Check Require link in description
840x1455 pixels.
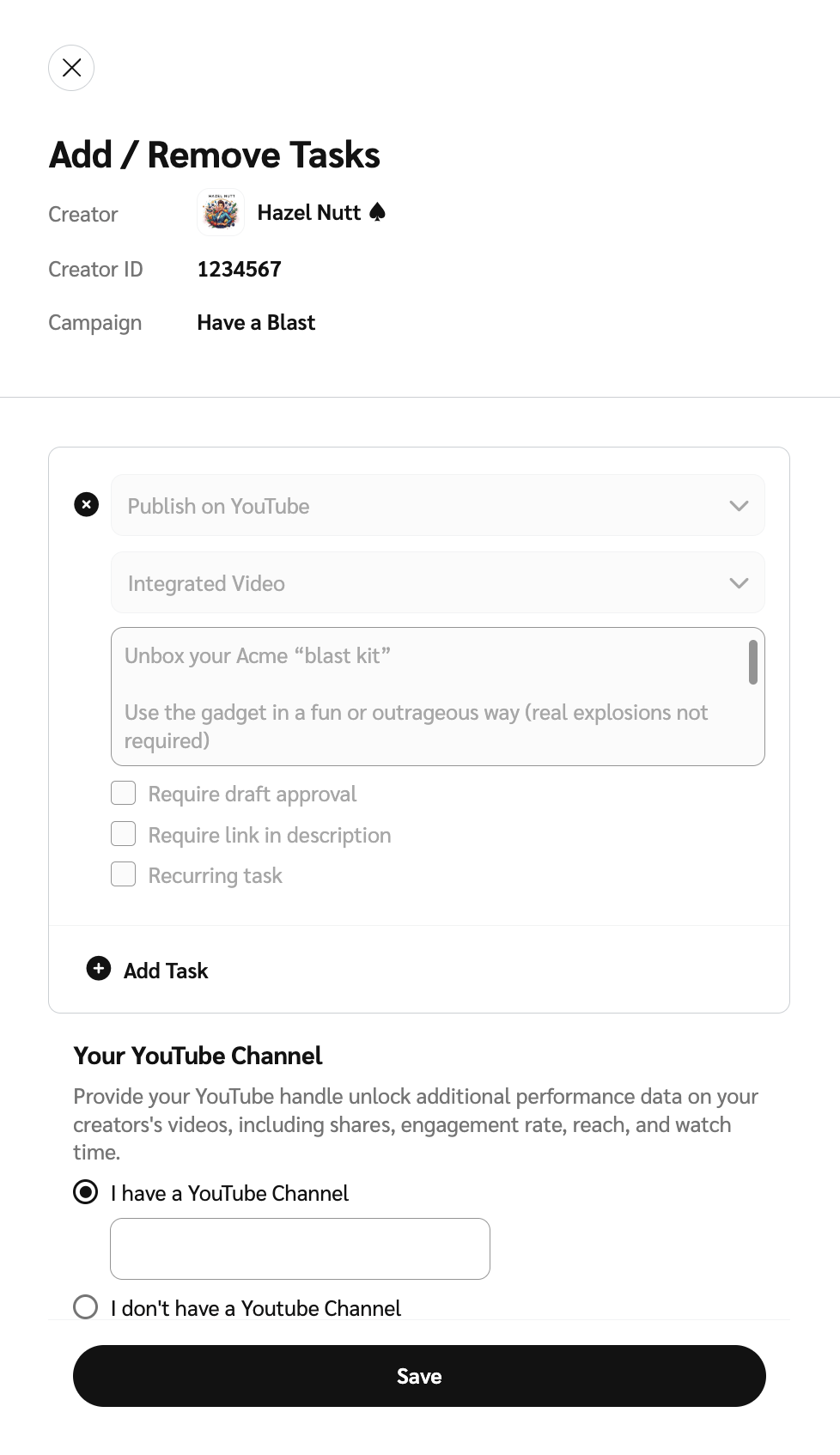tap(124, 834)
